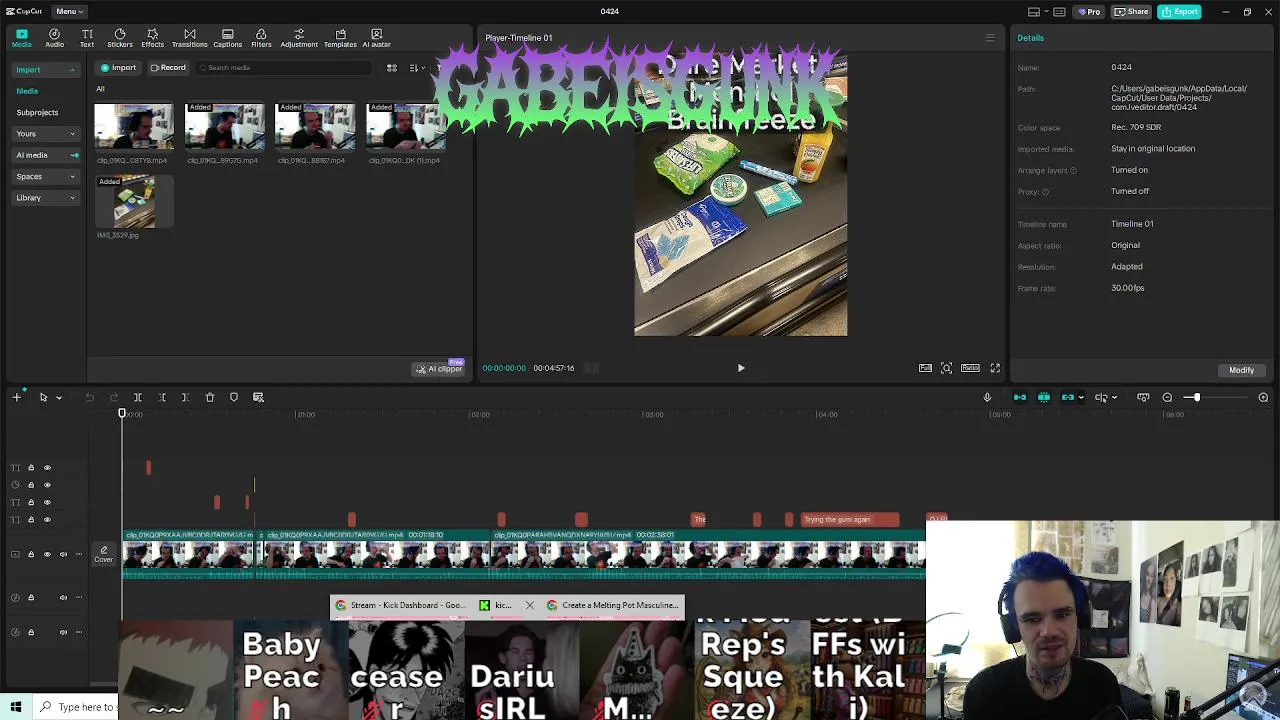Zoom in the timeline
The height and width of the screenshot is (720, 1280).
pos(1263,397)
